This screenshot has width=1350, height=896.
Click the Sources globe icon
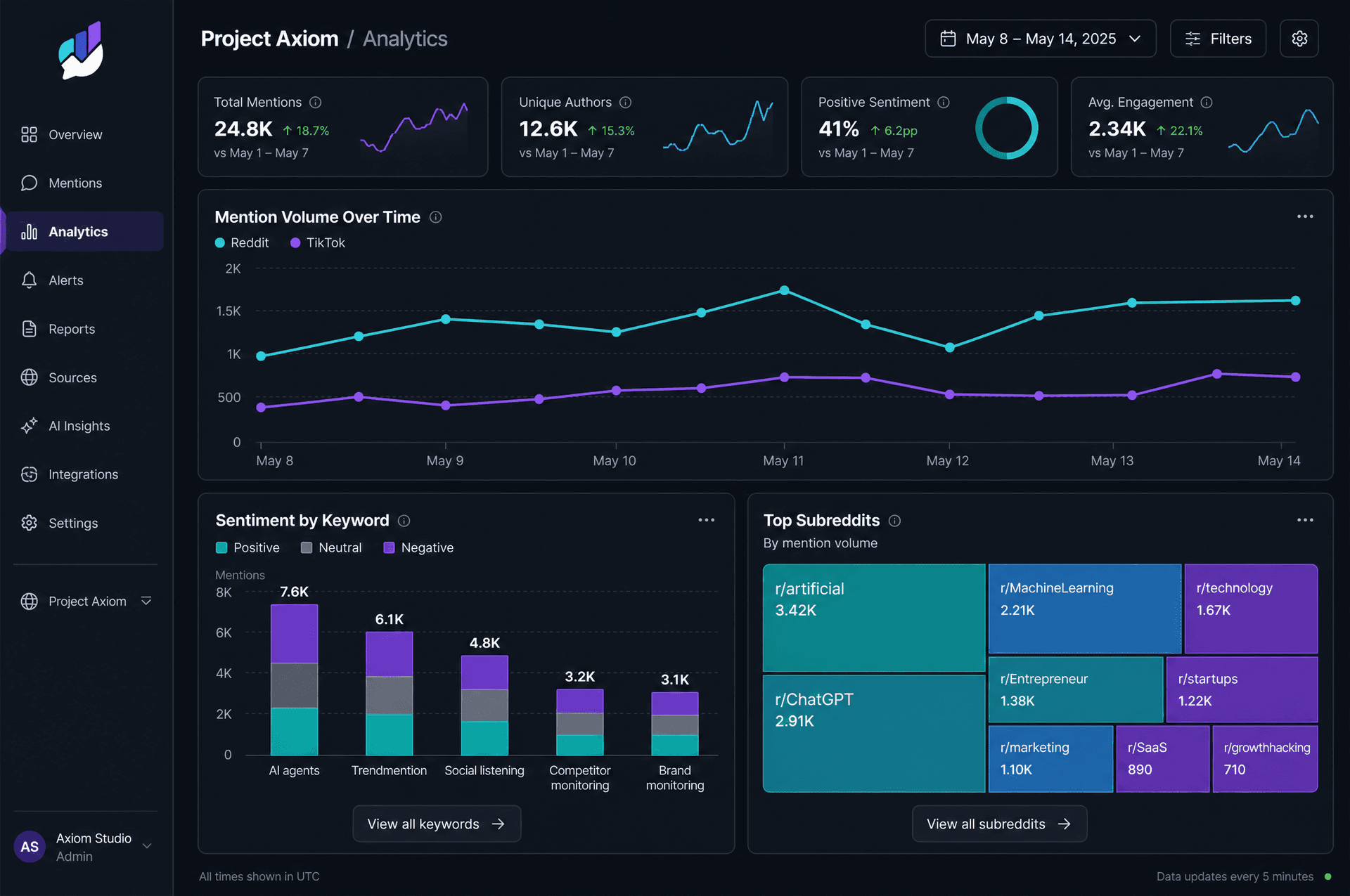pos(29,377)
